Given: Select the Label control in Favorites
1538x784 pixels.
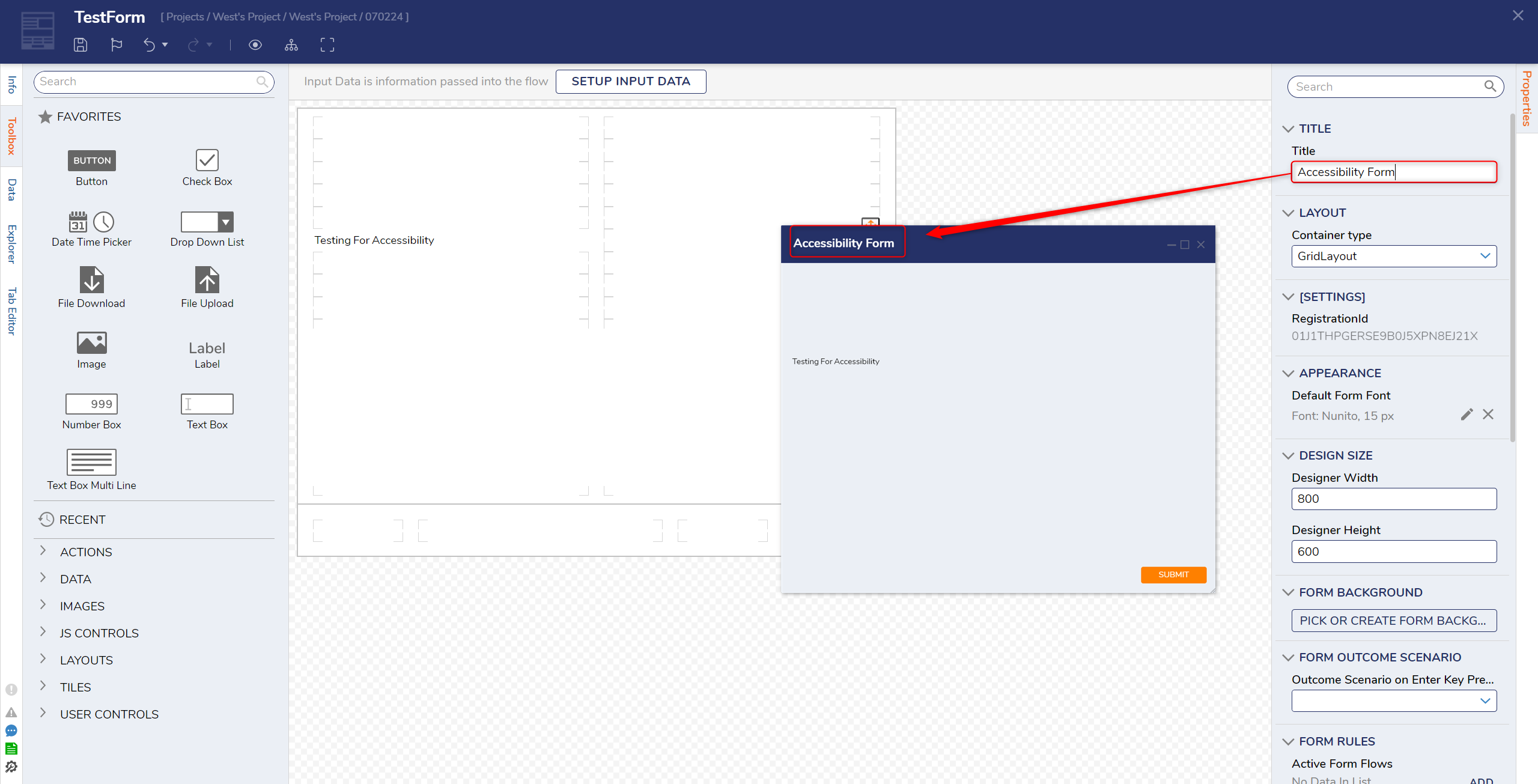Looking at the screenshot, I should [207, 354].
